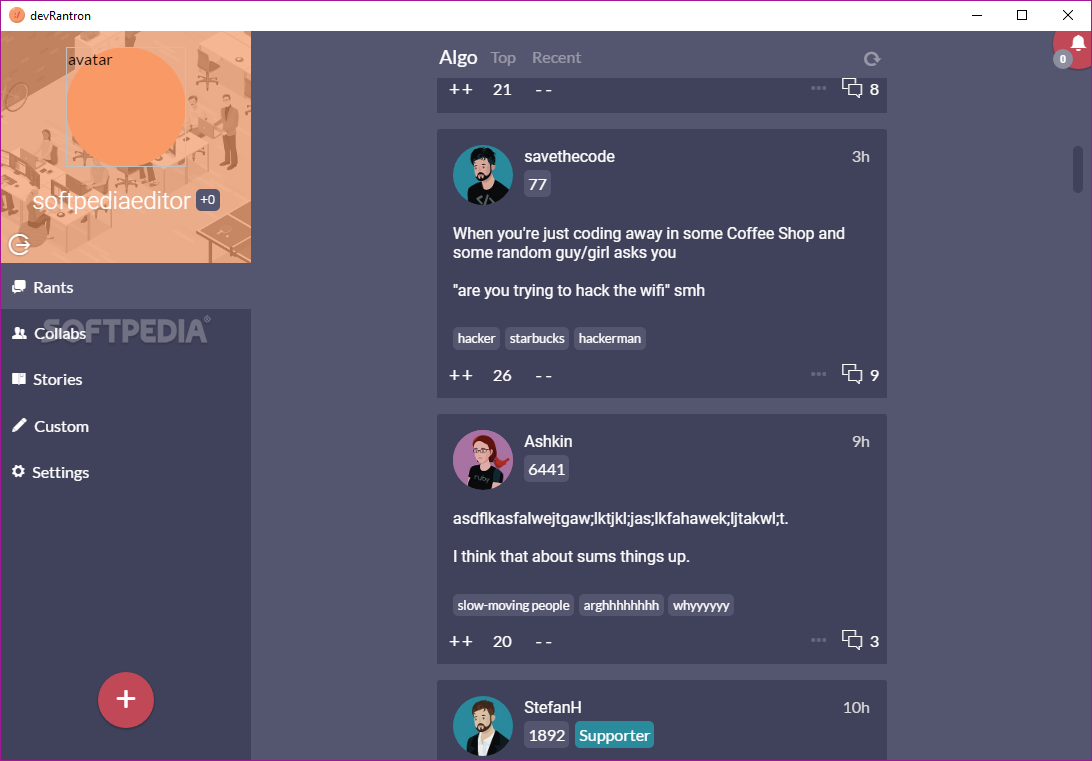
Task: Open StefanH's profile avatar
Action: pos(483,725)
